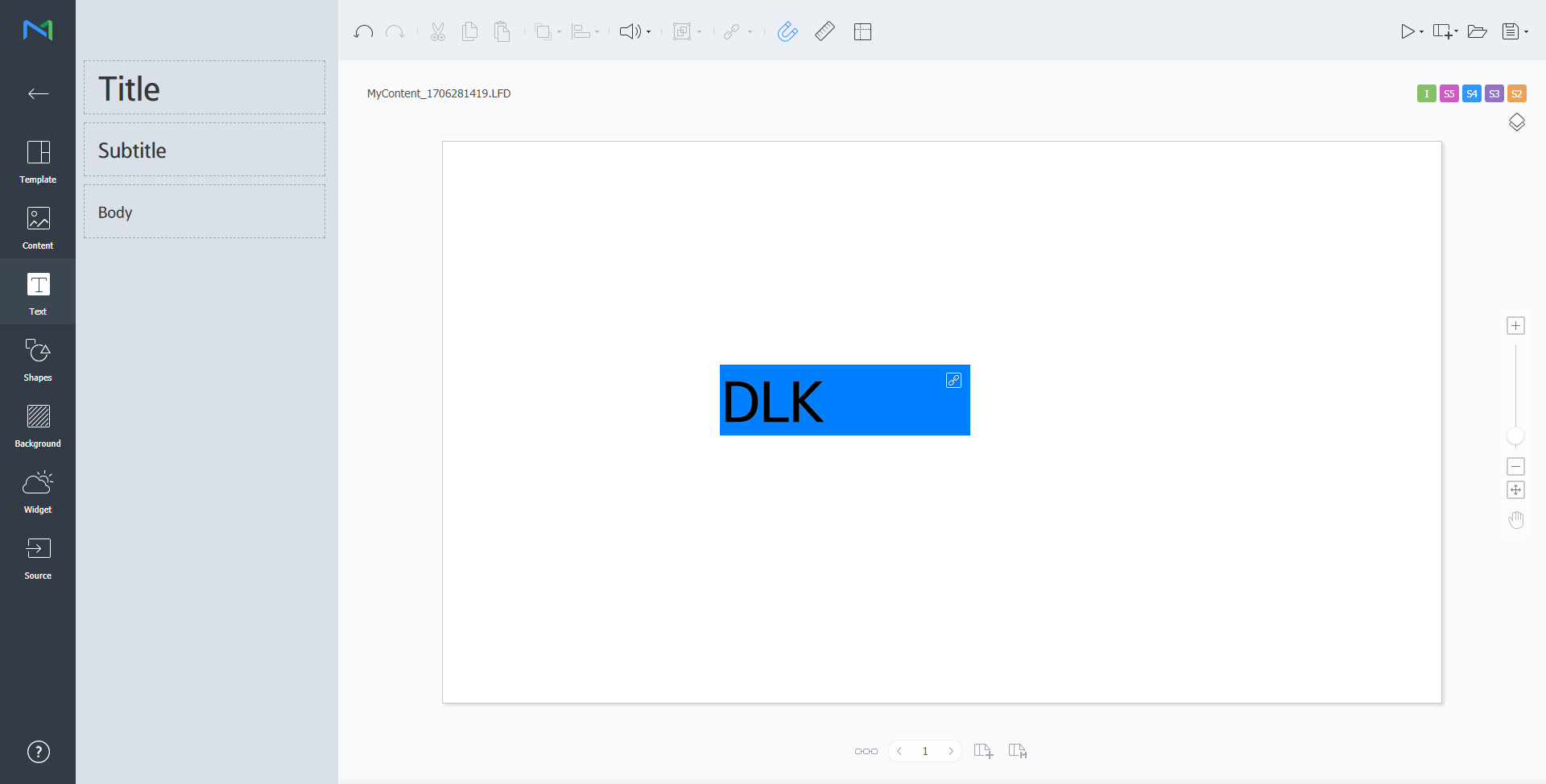1546x784 pixels.
Task: Open the layers stack icon
Action: (x=1516, y=122)
